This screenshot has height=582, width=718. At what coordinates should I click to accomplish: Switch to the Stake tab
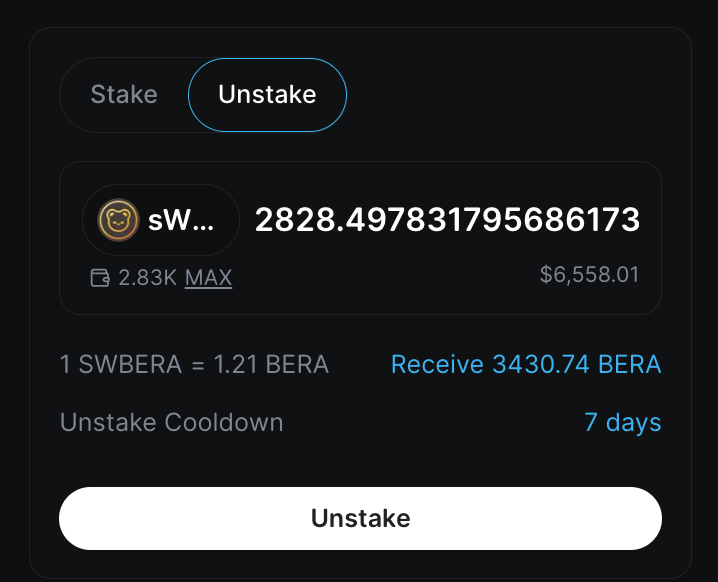point(124,95)
